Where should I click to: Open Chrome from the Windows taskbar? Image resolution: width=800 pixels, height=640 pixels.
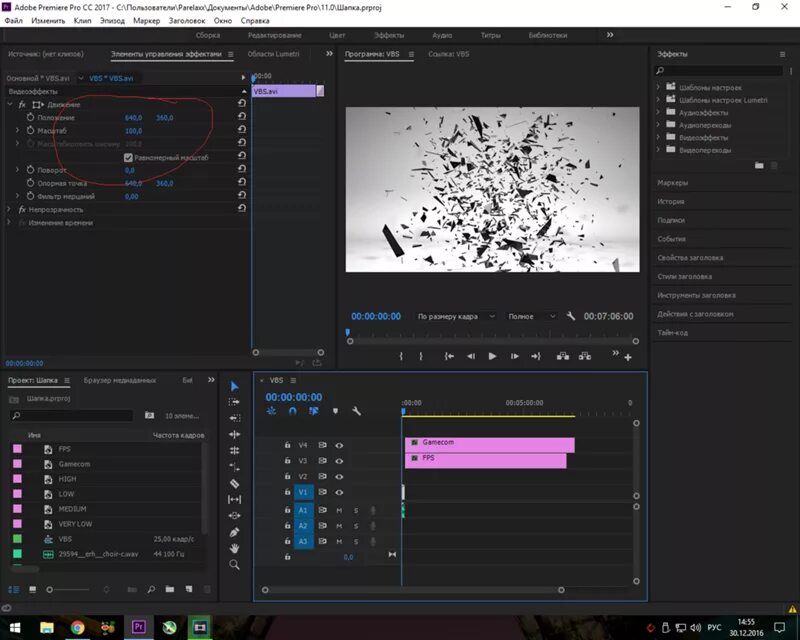[x=77, y=627]
